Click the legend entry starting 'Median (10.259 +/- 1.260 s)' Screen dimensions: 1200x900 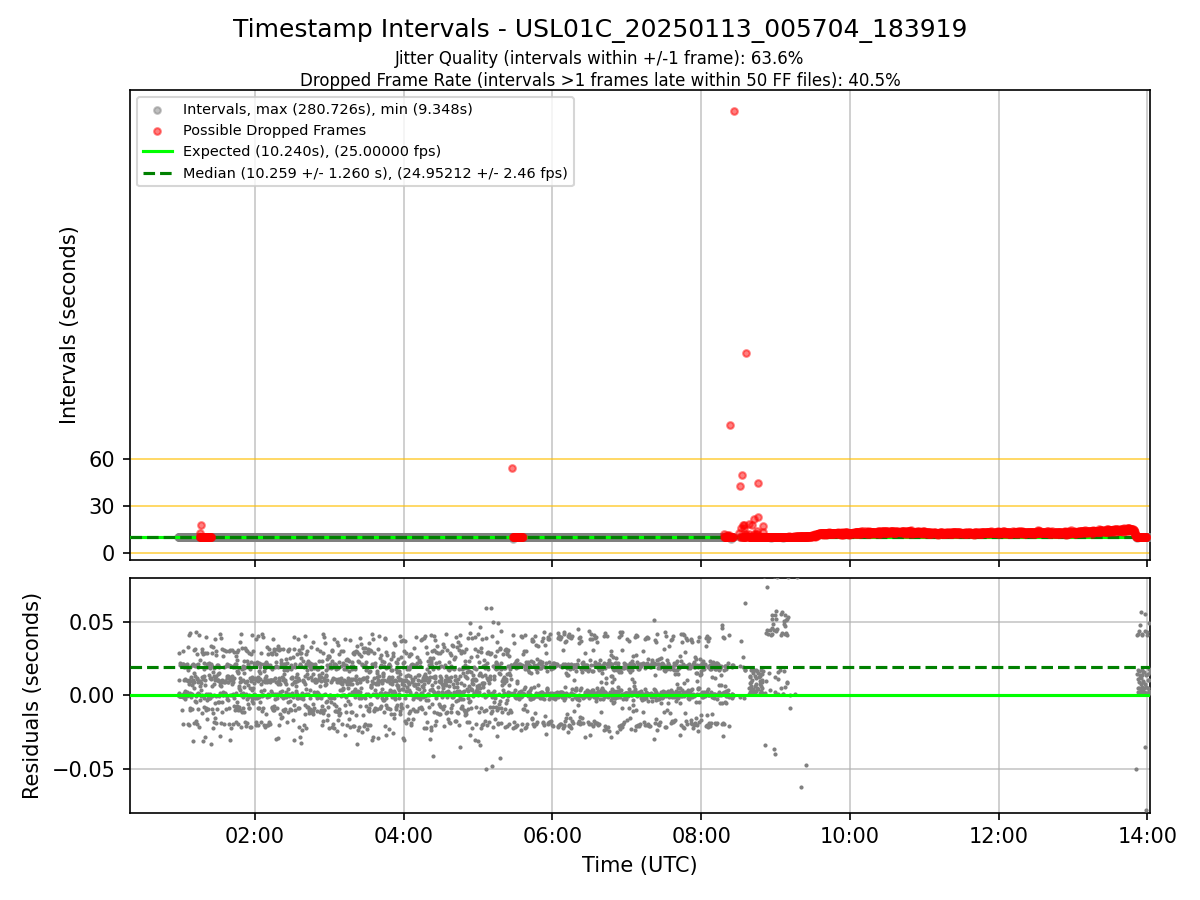(375, 173)
